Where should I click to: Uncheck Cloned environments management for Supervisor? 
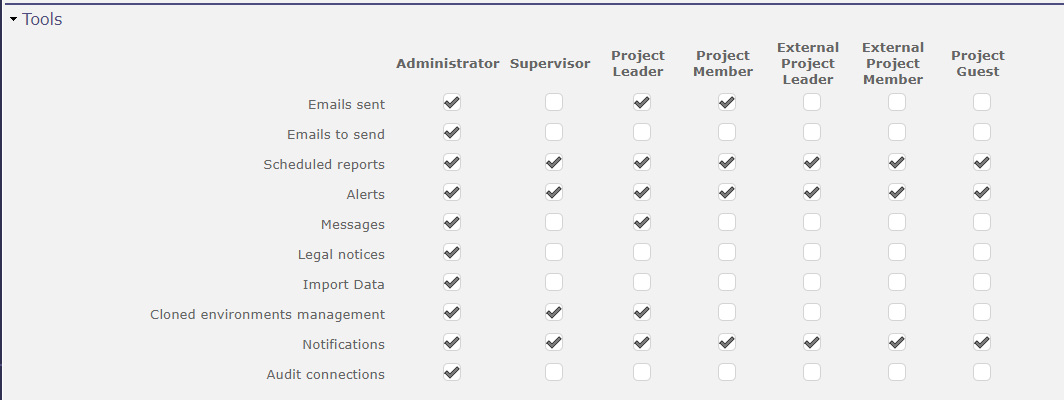pos(554,313)
